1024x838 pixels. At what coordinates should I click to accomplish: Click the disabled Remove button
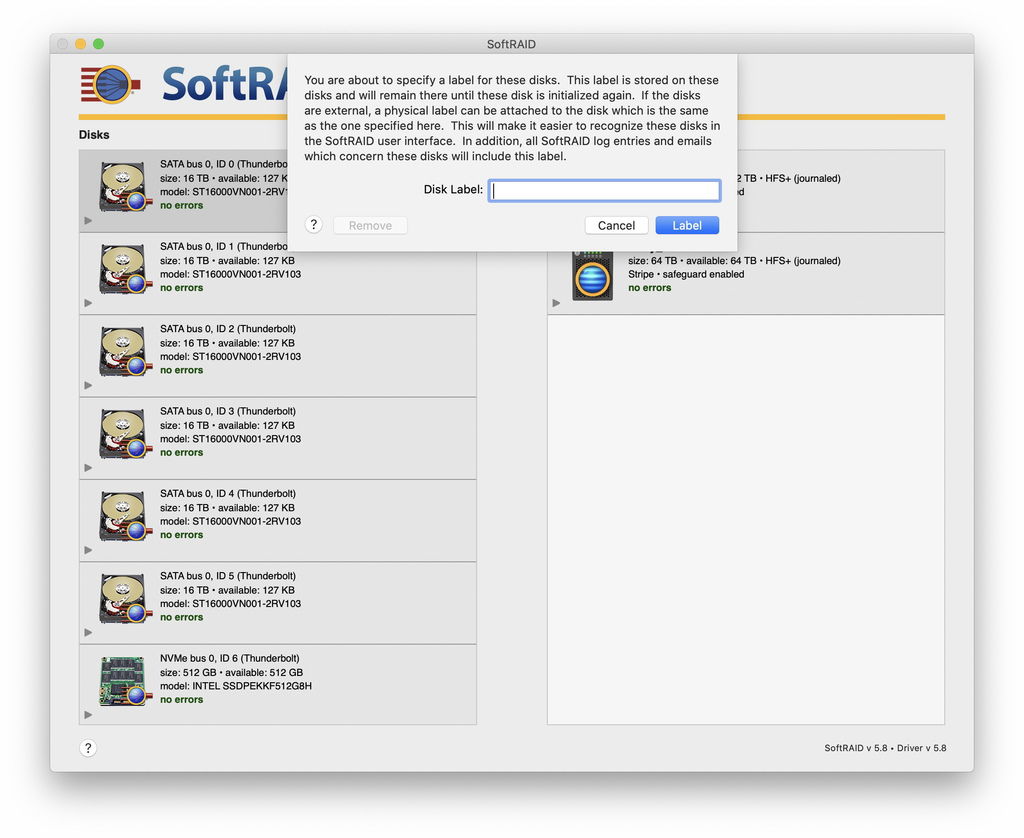tap(370, 225)
